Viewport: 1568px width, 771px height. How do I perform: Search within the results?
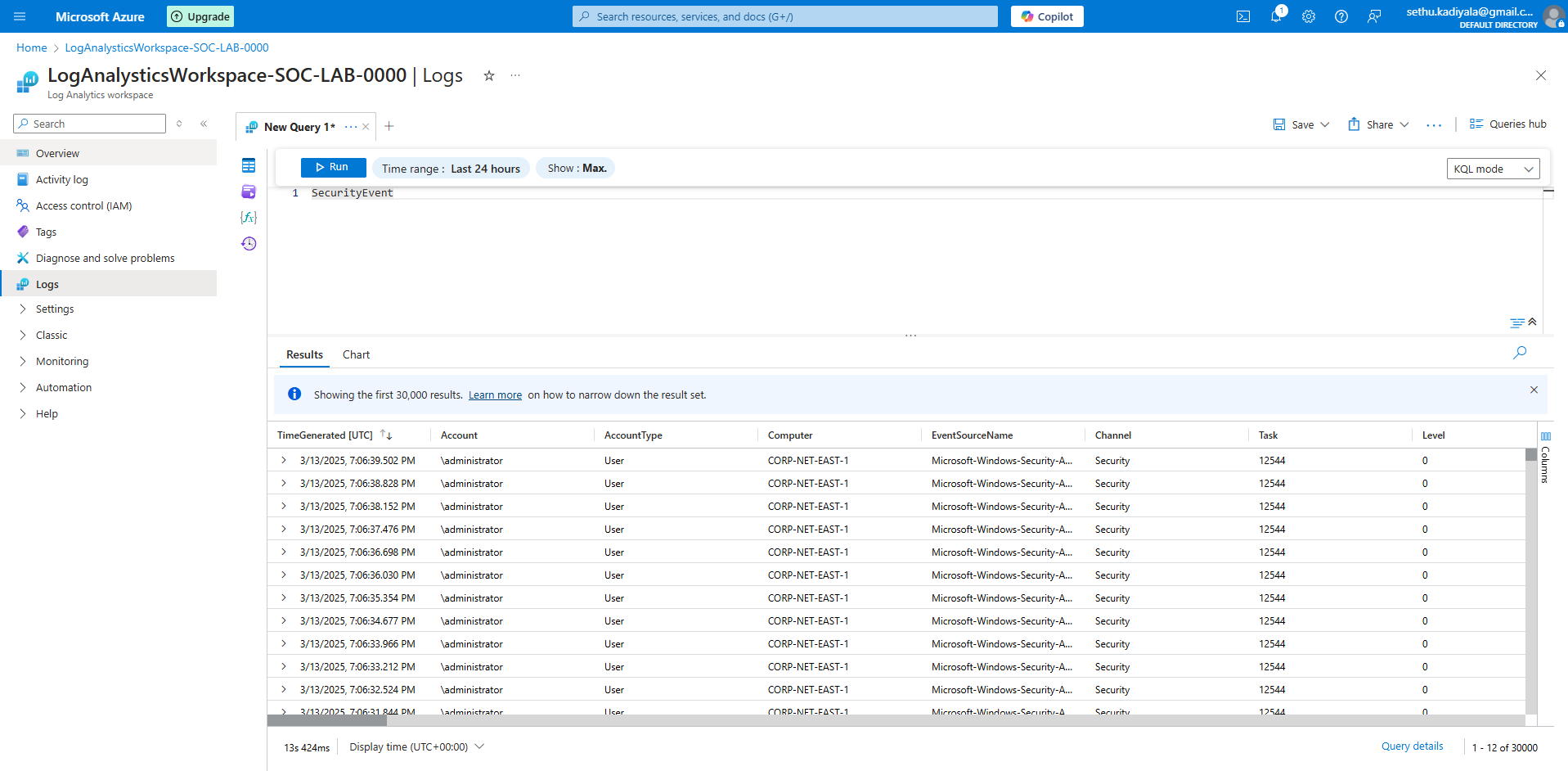point(1520,353)
